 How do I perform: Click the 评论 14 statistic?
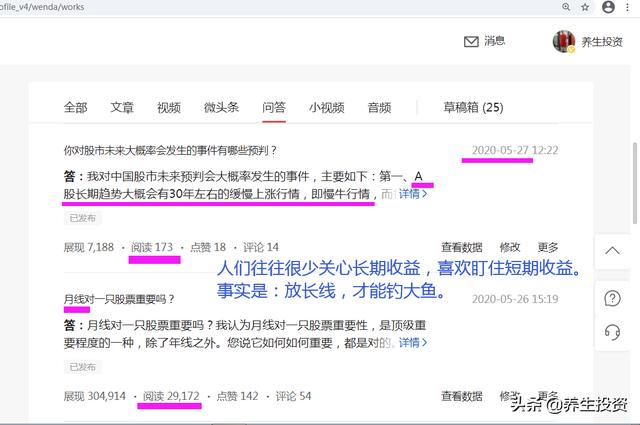pyautogui.click(x=261, y=247)
